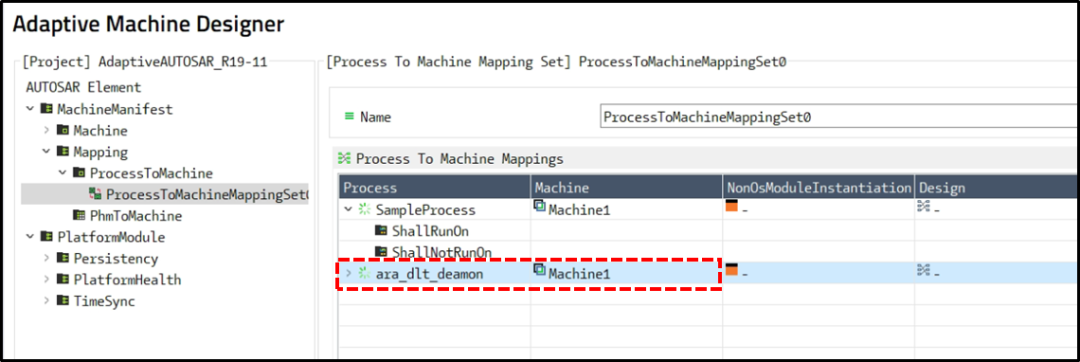
Task: Click the SampleProcess process icon
Action: click(364, 209)
